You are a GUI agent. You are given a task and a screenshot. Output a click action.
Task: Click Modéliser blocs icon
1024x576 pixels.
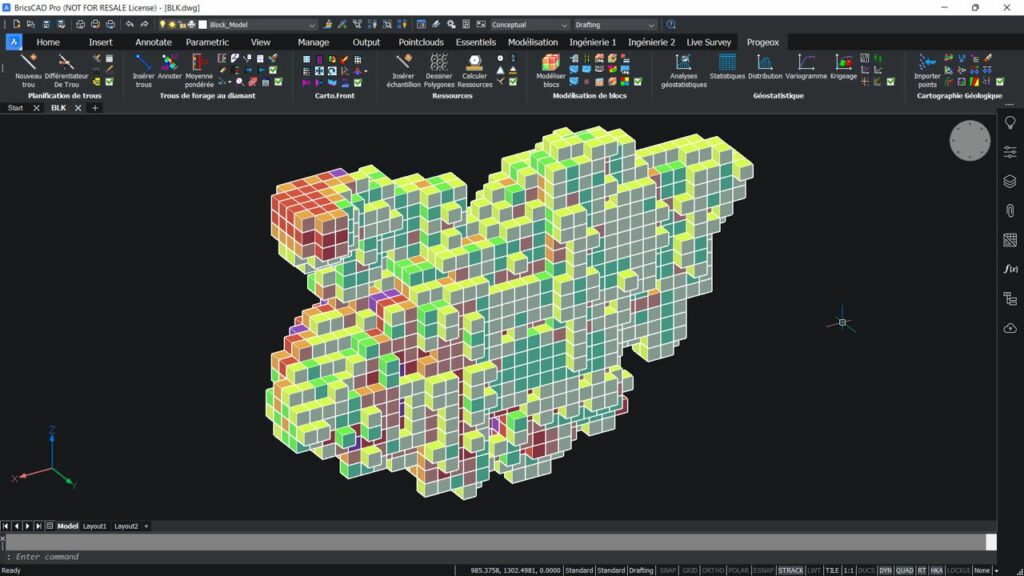pos(551,71)
